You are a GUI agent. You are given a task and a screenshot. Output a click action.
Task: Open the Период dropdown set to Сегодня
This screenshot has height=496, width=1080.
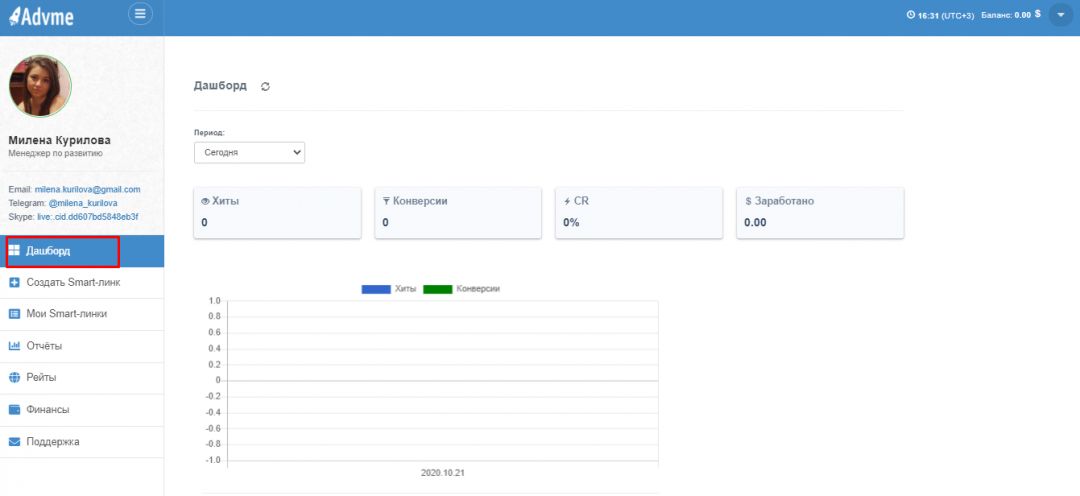(x=249, y=153)
